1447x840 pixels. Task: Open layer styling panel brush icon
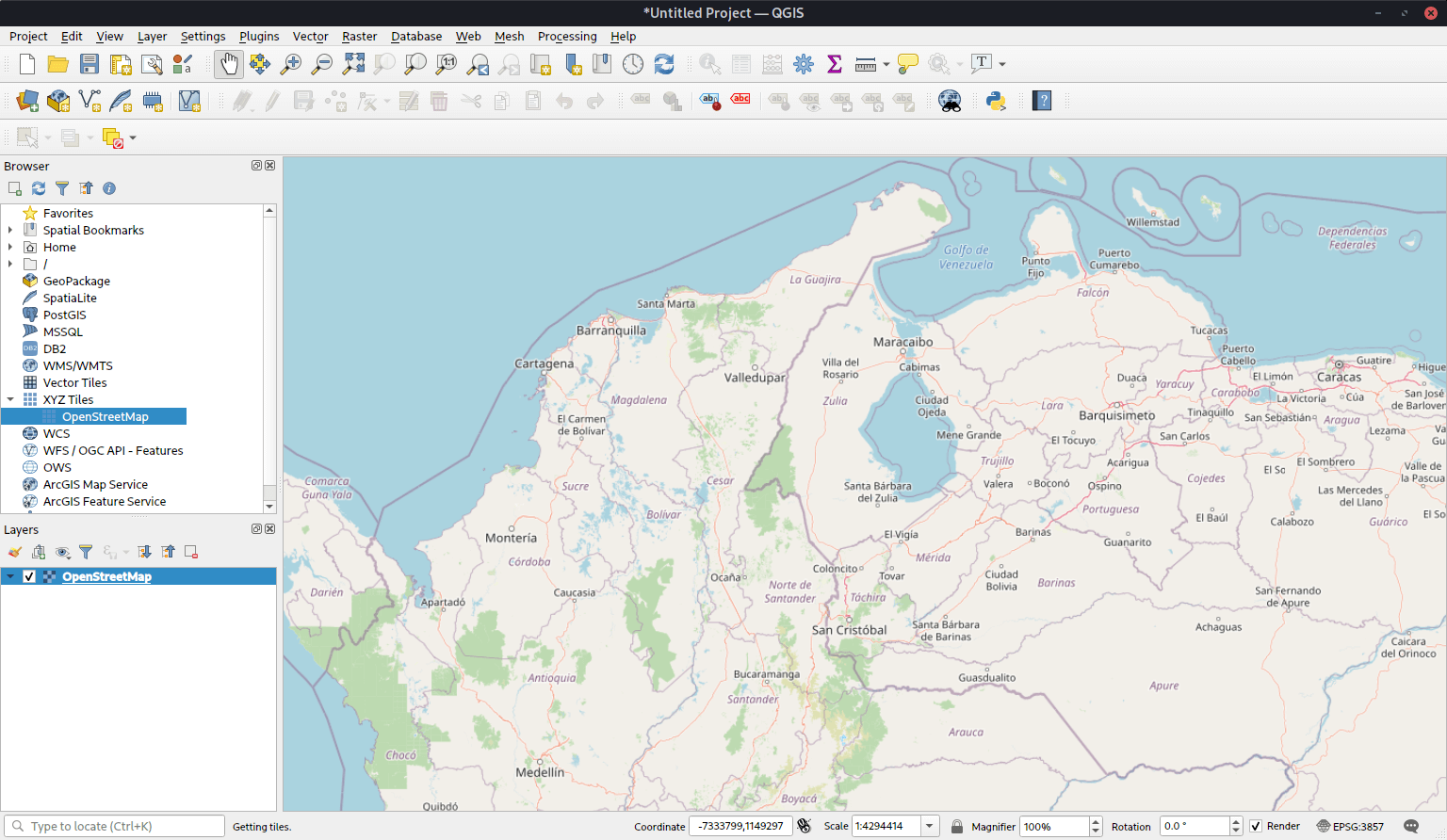pos(15,552)
